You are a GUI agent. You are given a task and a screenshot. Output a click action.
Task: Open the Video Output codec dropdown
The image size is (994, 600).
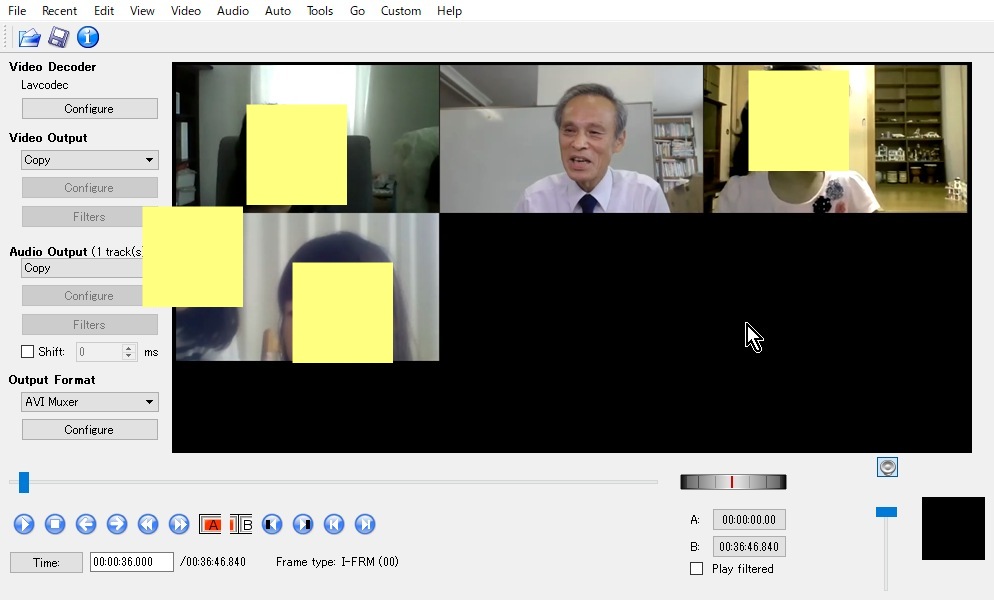(x=89, y=160)
